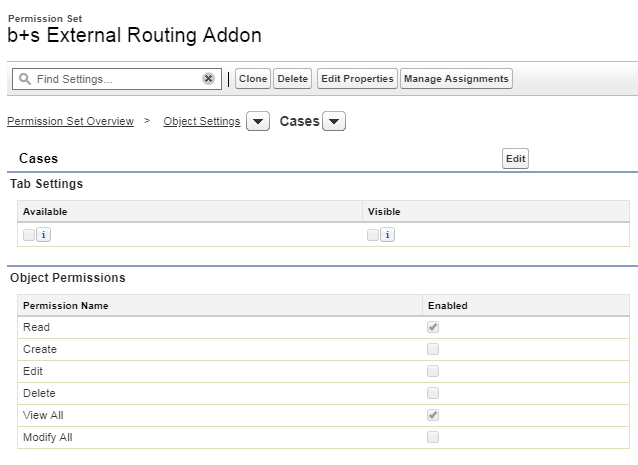638x465 pixels.
Task: Toggle the Visible tab setting checkbox
Action: 373,235
